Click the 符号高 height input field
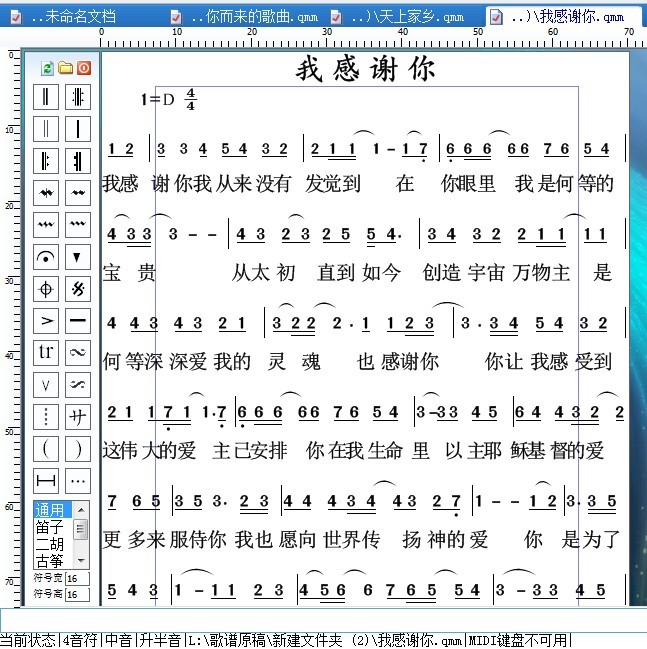Screen dimensions: 647x649 coord(77,594)
